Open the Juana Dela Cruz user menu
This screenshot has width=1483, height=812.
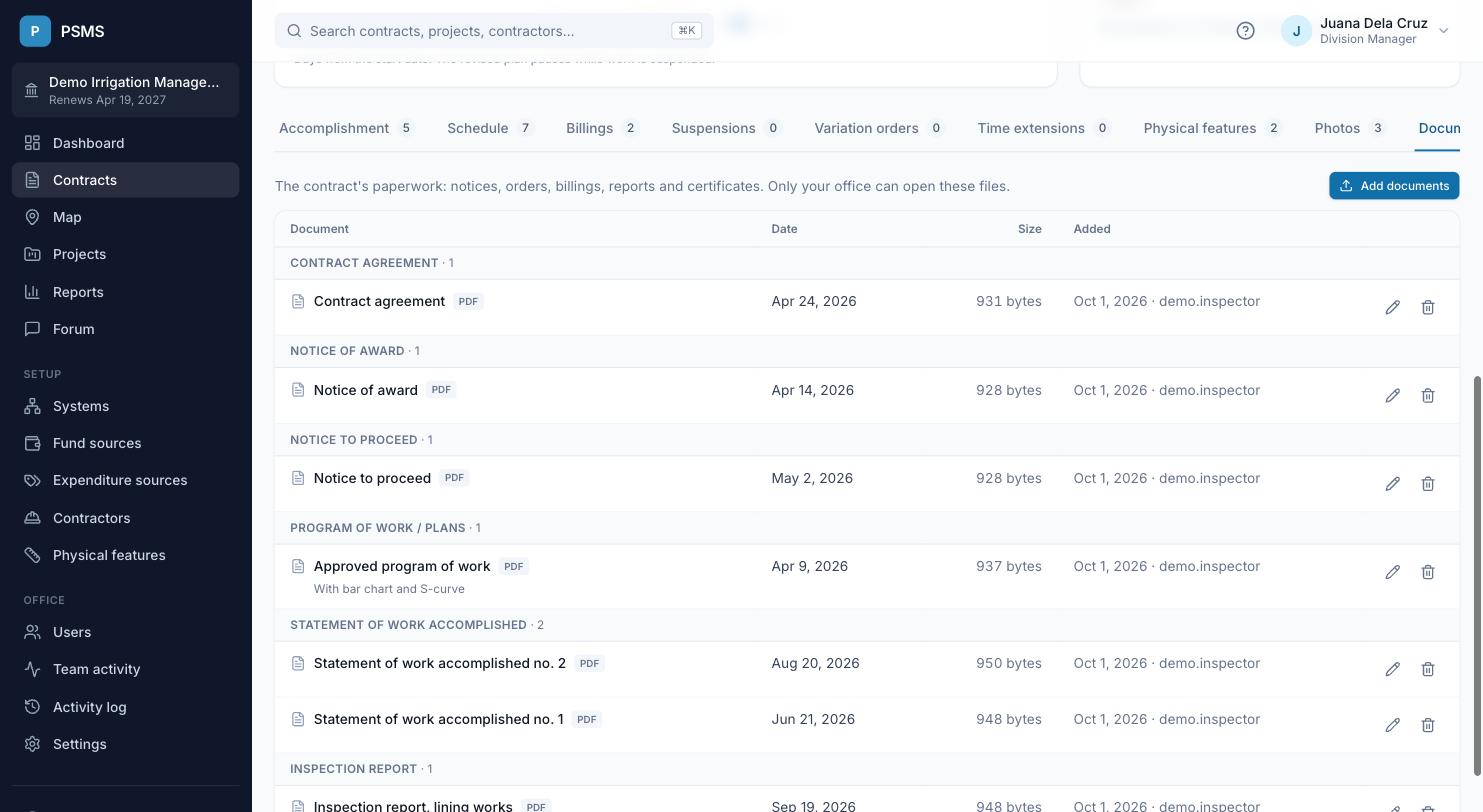click(x=1365, y=31)
